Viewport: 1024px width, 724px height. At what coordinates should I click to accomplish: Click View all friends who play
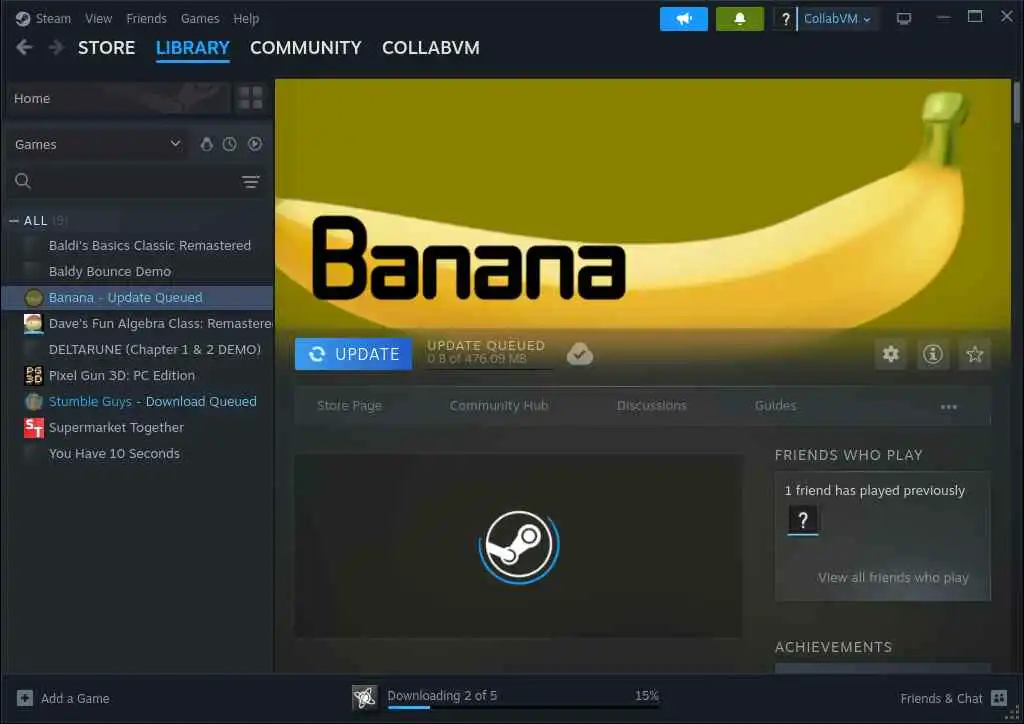point(893,577)
